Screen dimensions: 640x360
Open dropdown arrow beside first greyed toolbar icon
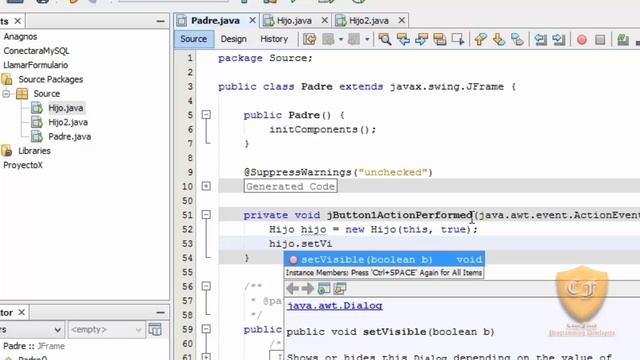point(341,40)
